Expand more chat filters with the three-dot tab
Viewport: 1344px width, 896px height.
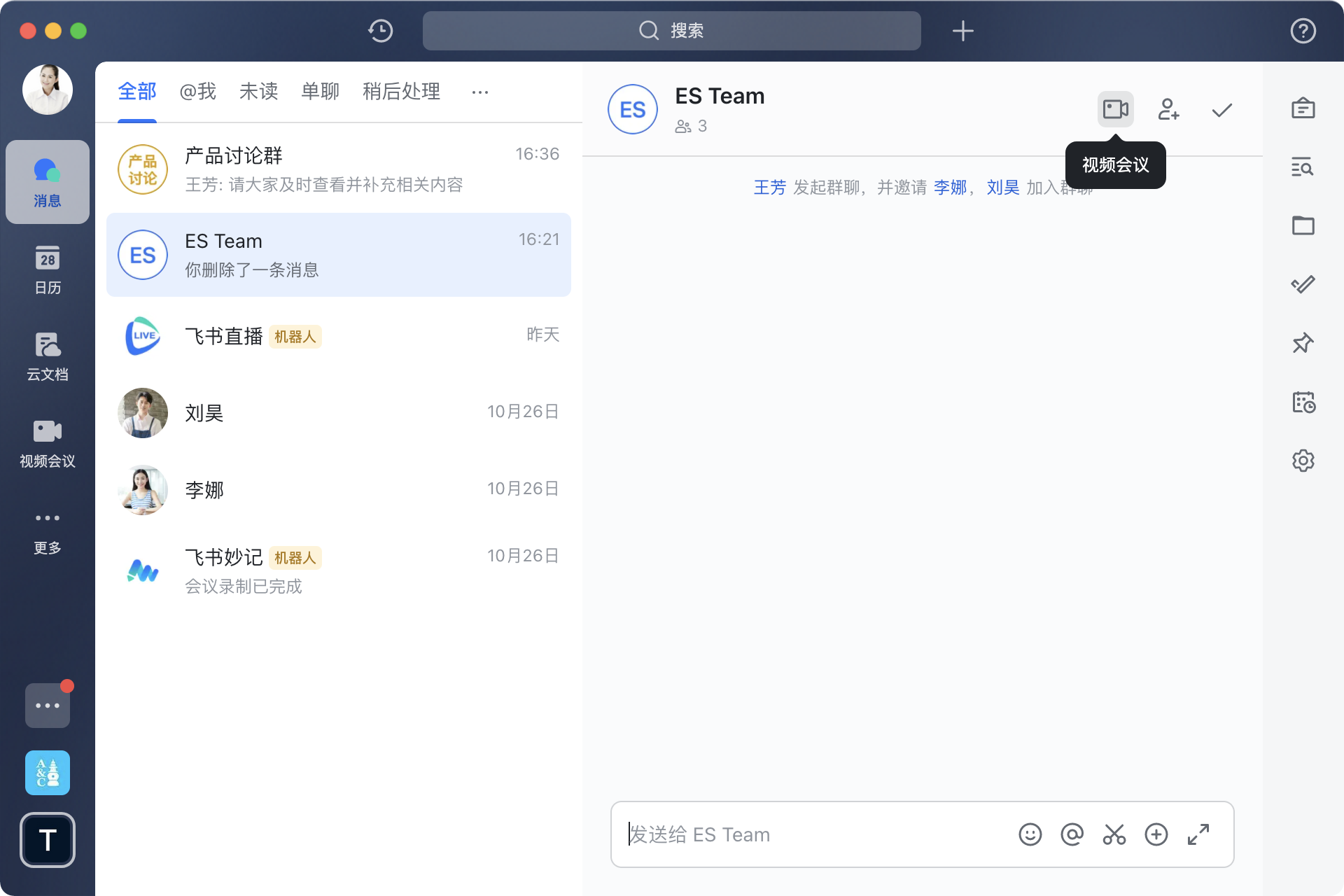click(480, 92)
